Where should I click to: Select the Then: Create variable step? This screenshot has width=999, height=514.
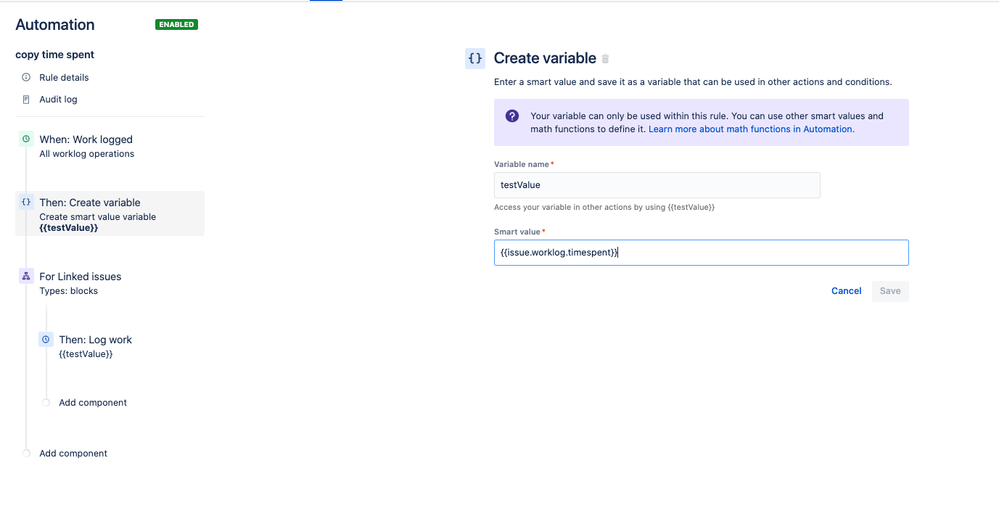pyautogui.click(x=110, y=214)
